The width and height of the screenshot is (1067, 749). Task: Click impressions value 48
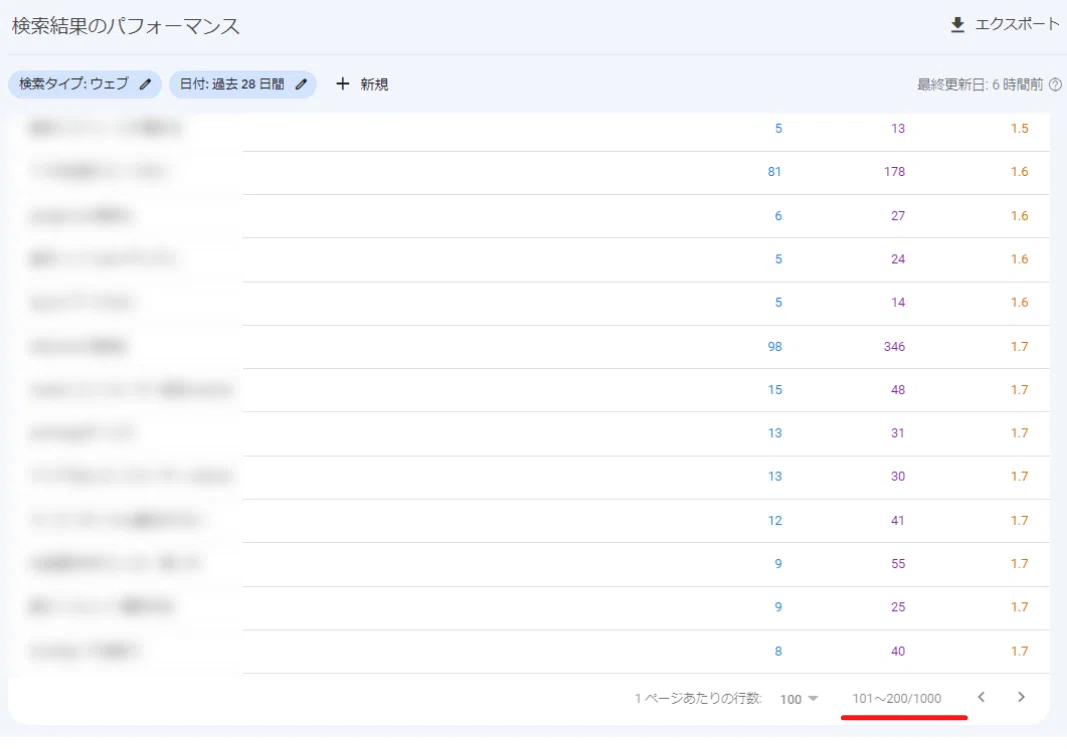898,390
